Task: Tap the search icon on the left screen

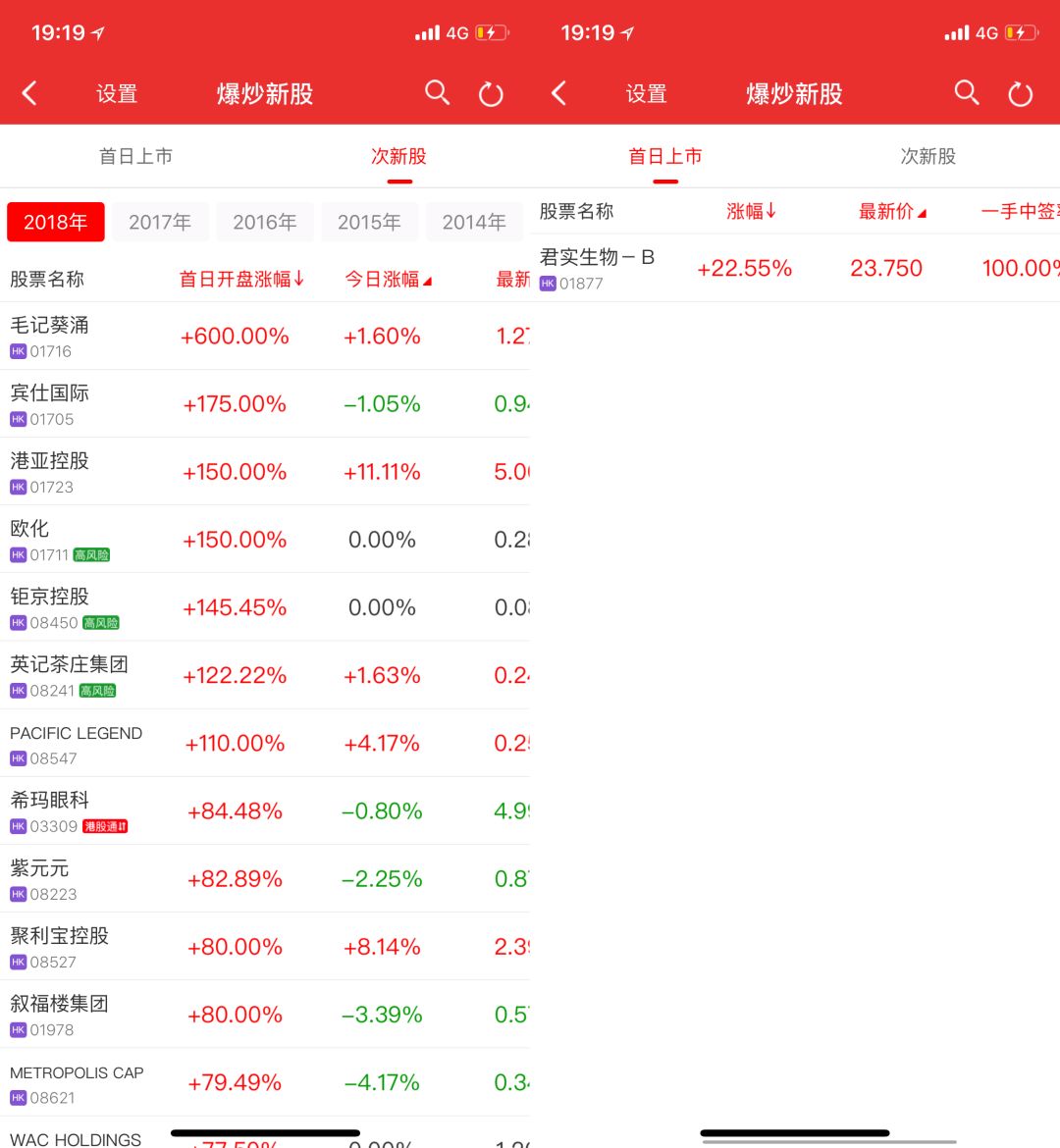Action: [x=437, y=93]
